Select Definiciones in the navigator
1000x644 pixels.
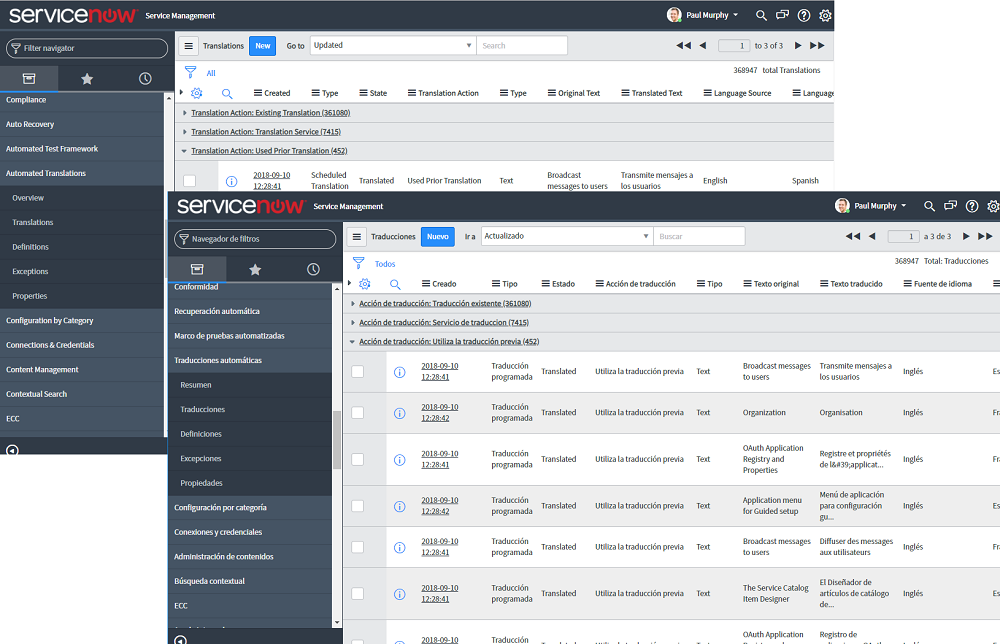[x=201, y=434]
